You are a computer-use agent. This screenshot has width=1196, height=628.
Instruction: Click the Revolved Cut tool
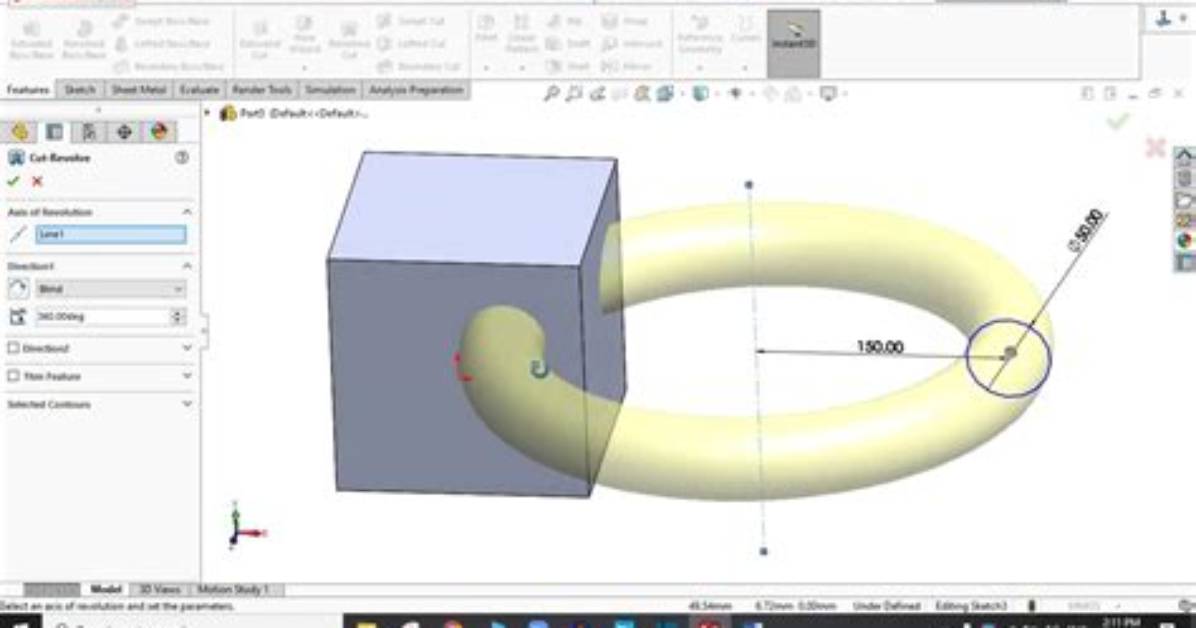(x=349, y=40)
